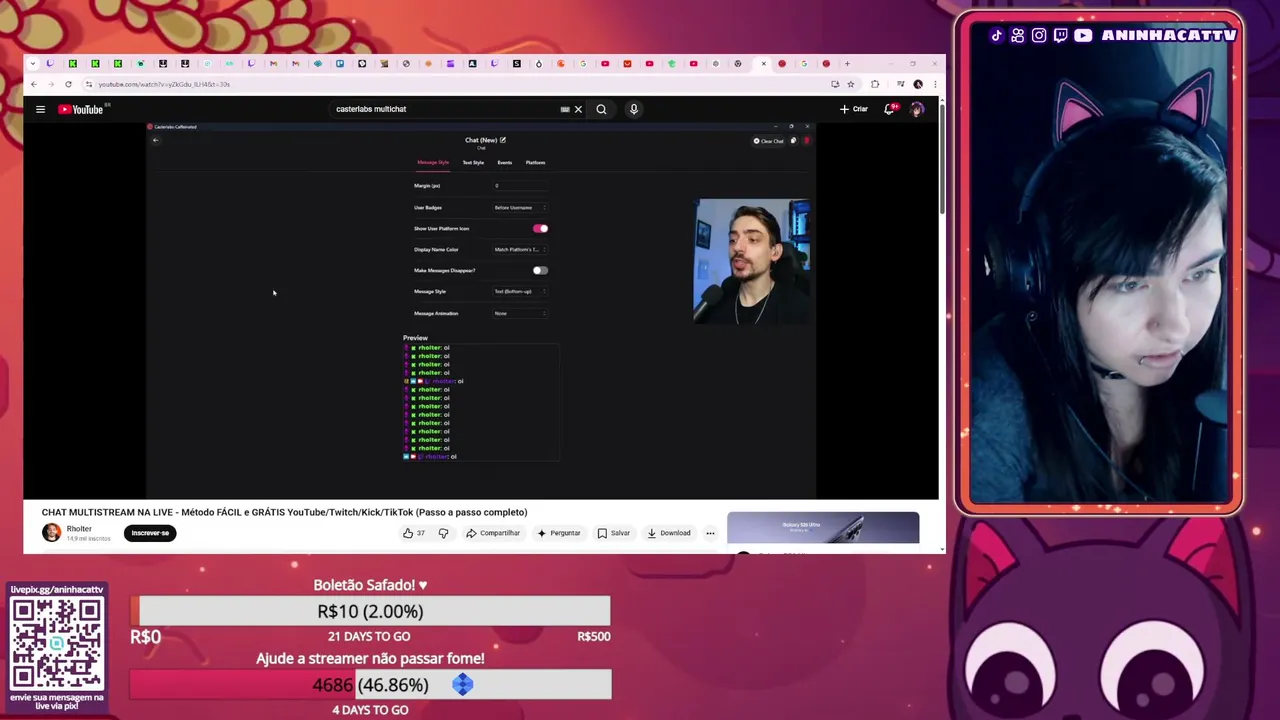Open the User Badges dropdown
The image size is (1280, 720).
pyautogui.click(x=520, y=207)
